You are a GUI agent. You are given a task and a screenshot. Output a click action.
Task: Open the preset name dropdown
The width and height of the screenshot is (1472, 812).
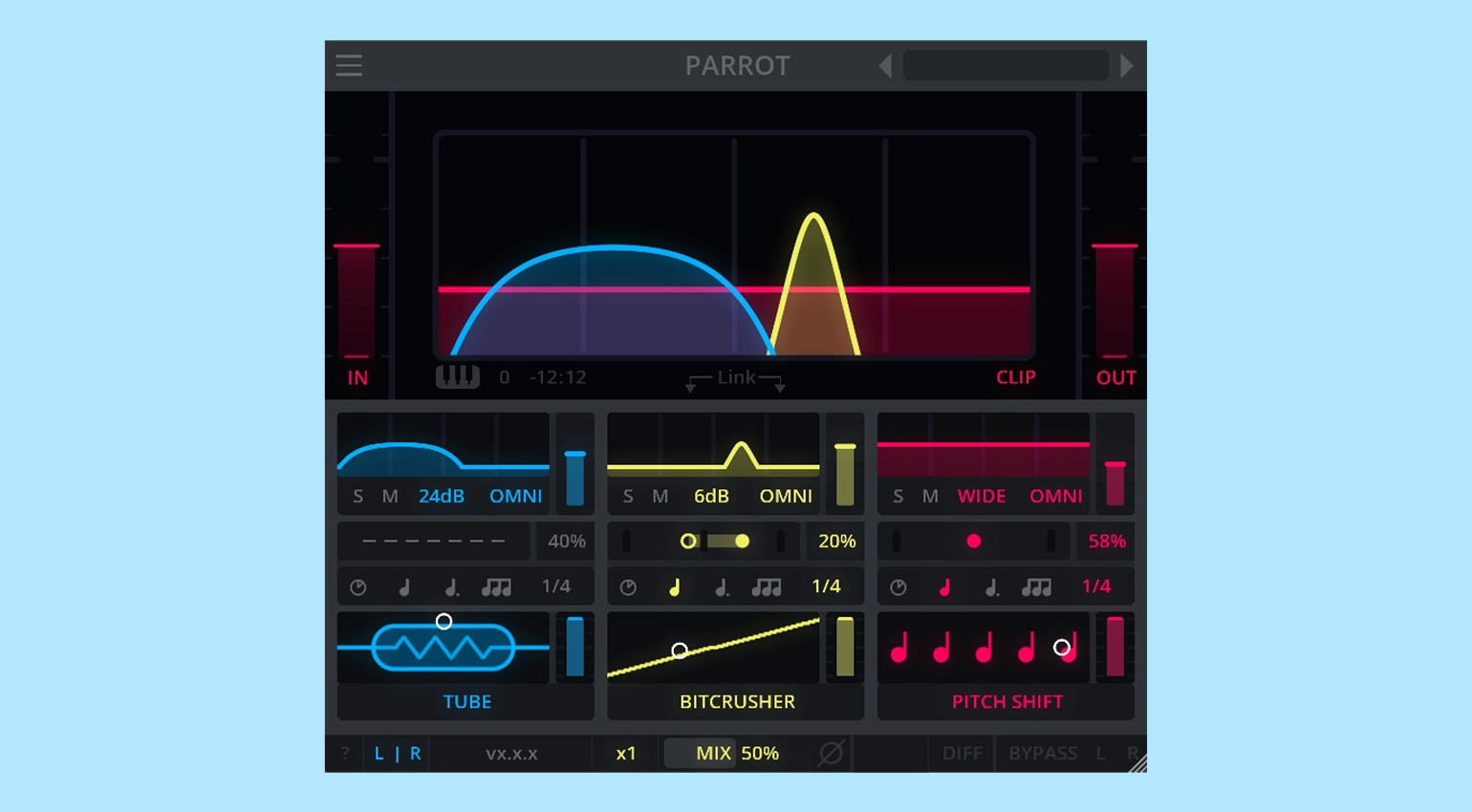pyautogui.click(x=1006, y=66)
